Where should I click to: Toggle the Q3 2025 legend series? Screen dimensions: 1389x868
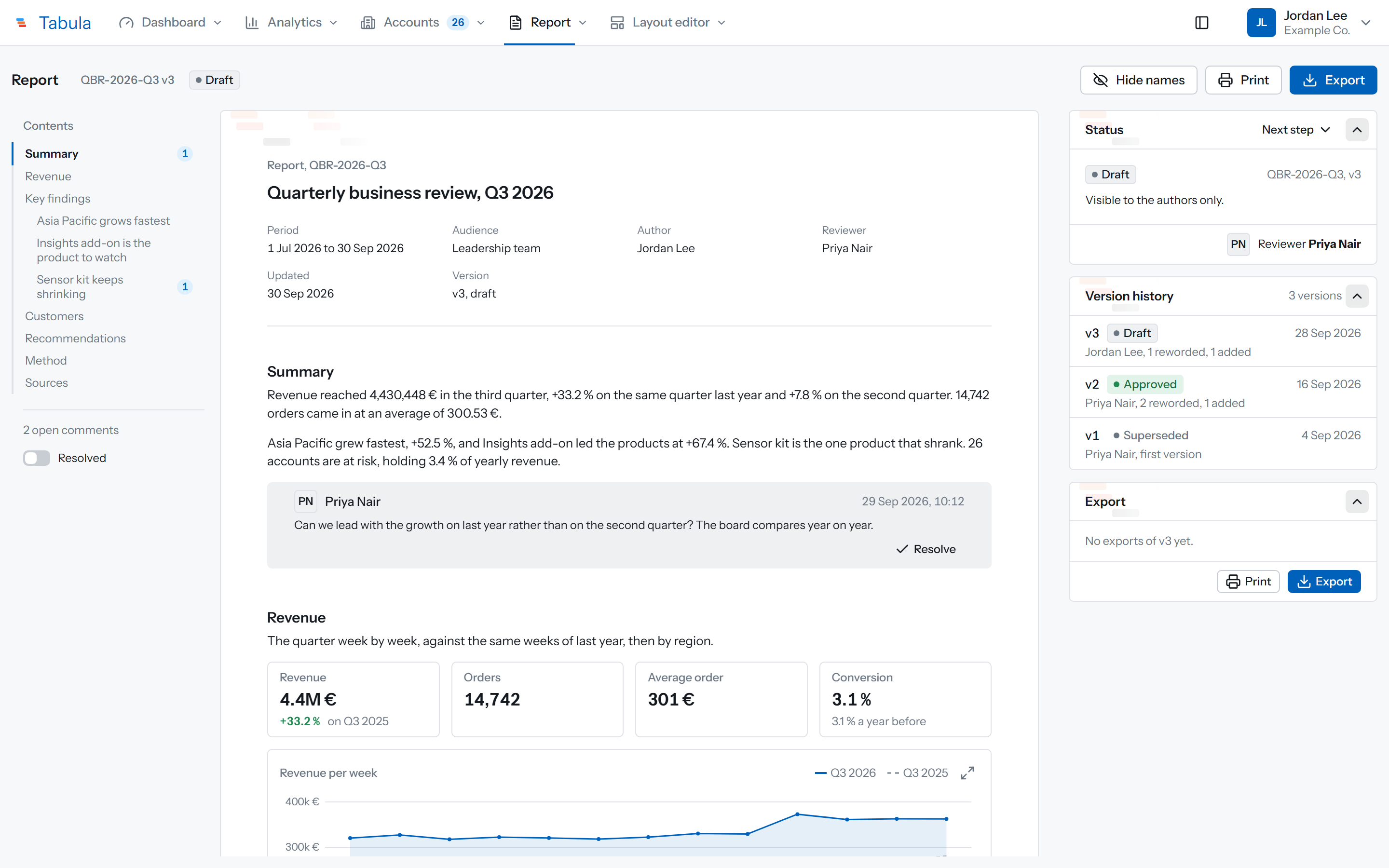point(917,773)
